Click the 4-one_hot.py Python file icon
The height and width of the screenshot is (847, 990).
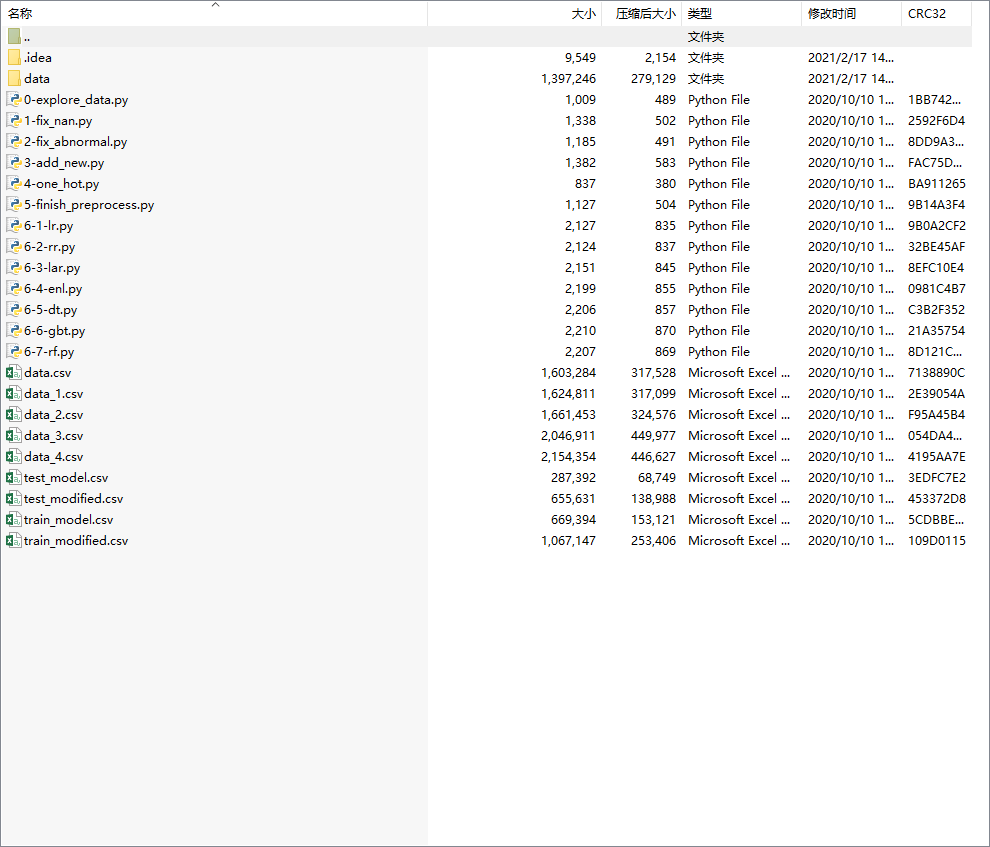click(x=14, y=184)
